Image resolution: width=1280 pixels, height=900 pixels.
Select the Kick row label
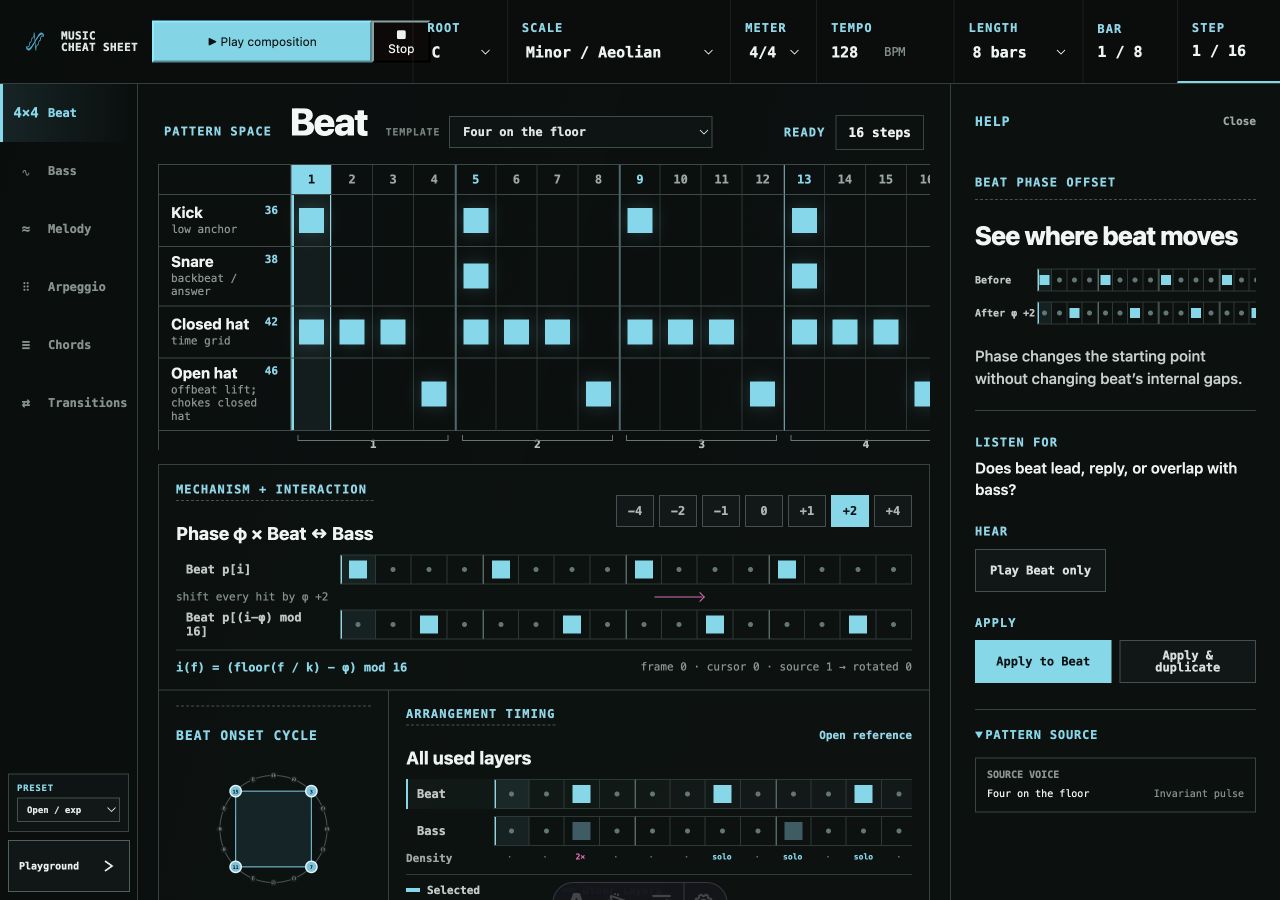[x=225, y=220]
